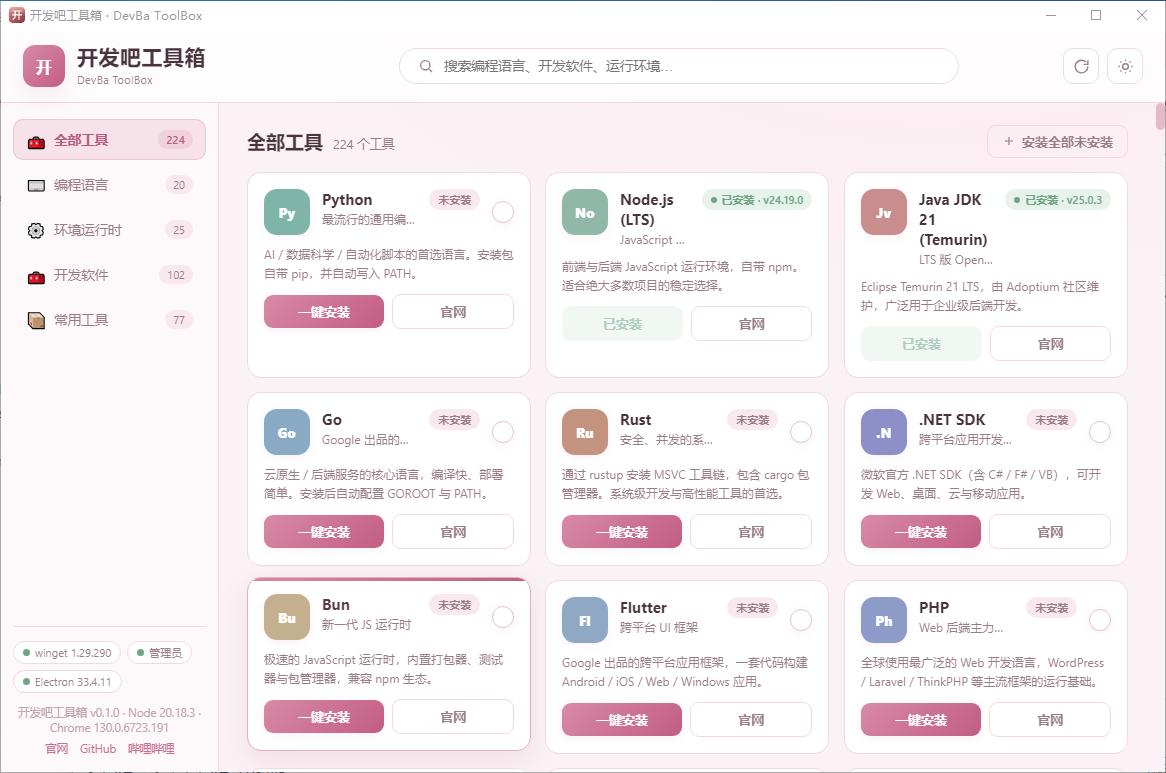Click the winget 1.29.290 status badge

(67, 653)
